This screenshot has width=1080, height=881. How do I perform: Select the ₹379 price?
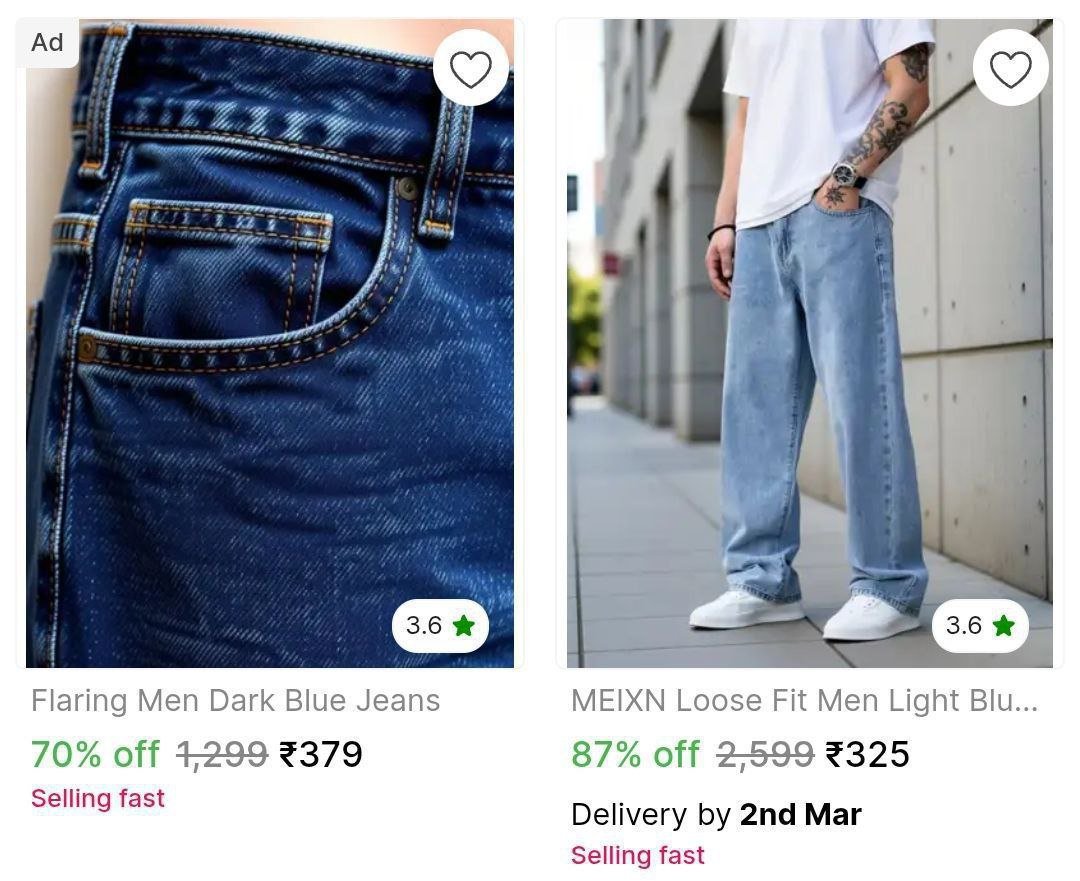click(320, 754)
